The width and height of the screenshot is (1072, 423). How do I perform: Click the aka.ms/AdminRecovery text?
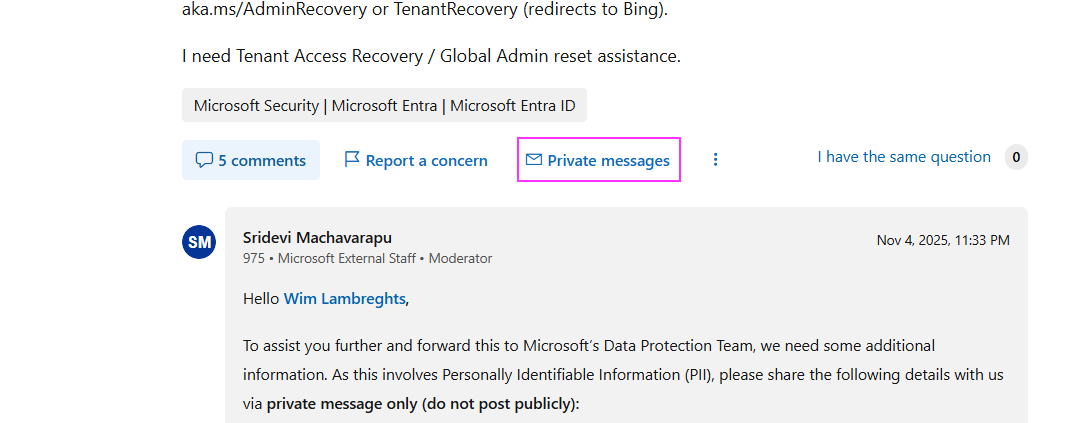273,11
